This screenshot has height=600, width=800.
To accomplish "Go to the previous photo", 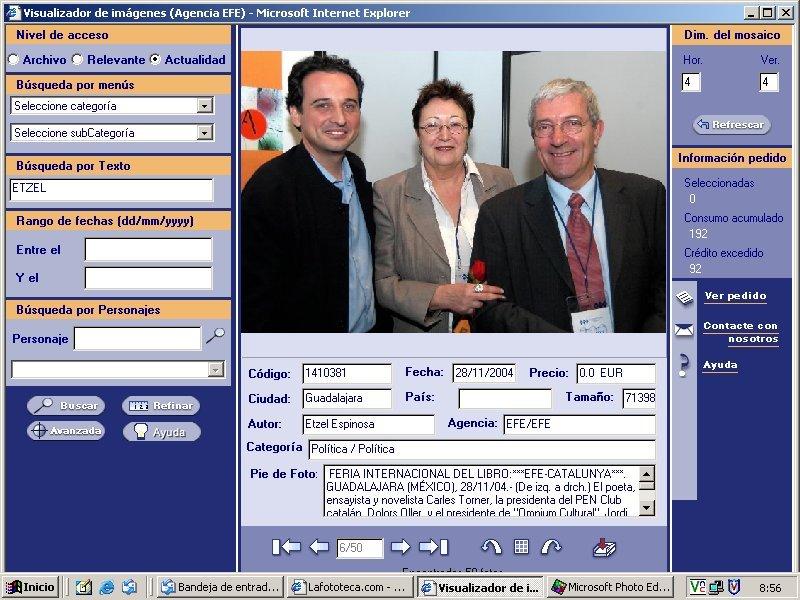I will [319, 547].
